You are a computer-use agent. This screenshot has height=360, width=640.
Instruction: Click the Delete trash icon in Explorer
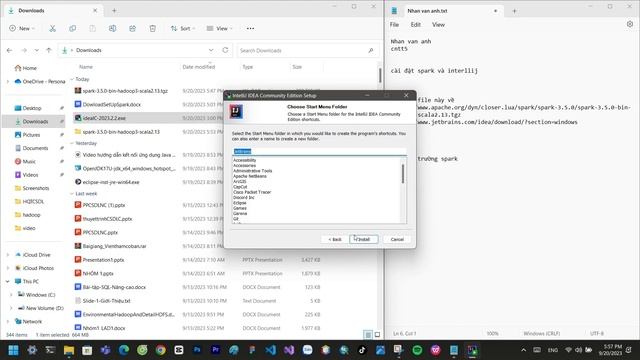(x=152, y=29)
